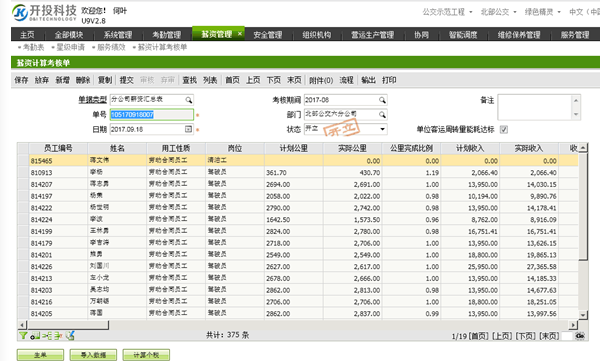The width and height of the screenshot is (606, 361).
Task: Open the 星级申请 submenu link
Action: point(70,47)
